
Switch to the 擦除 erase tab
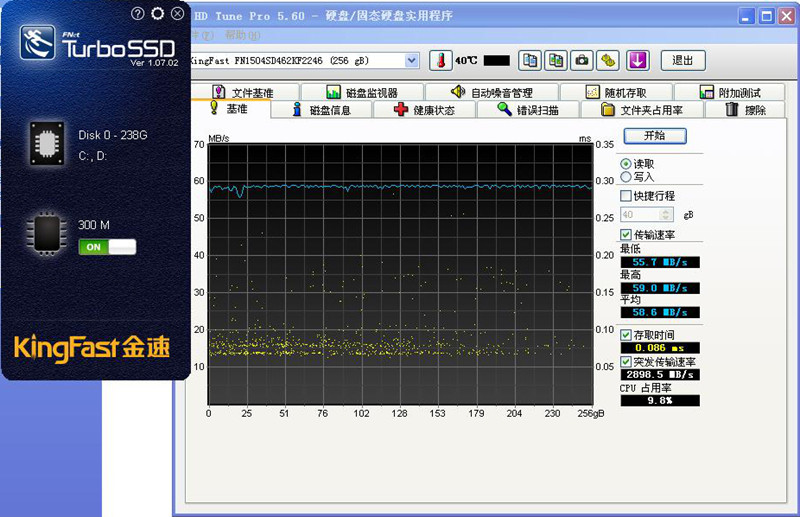746,110
